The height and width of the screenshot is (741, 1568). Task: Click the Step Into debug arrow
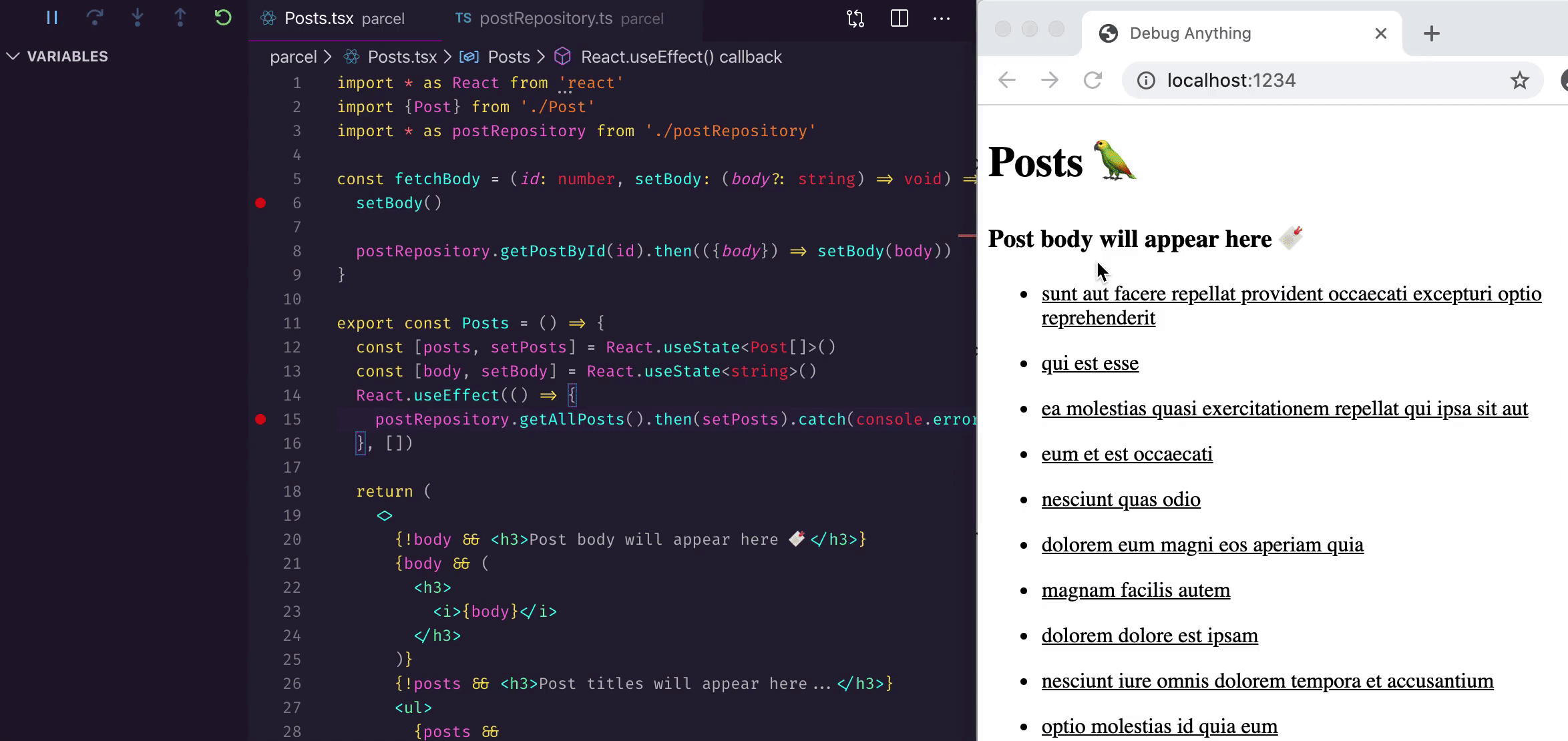(x=138, y=18)
